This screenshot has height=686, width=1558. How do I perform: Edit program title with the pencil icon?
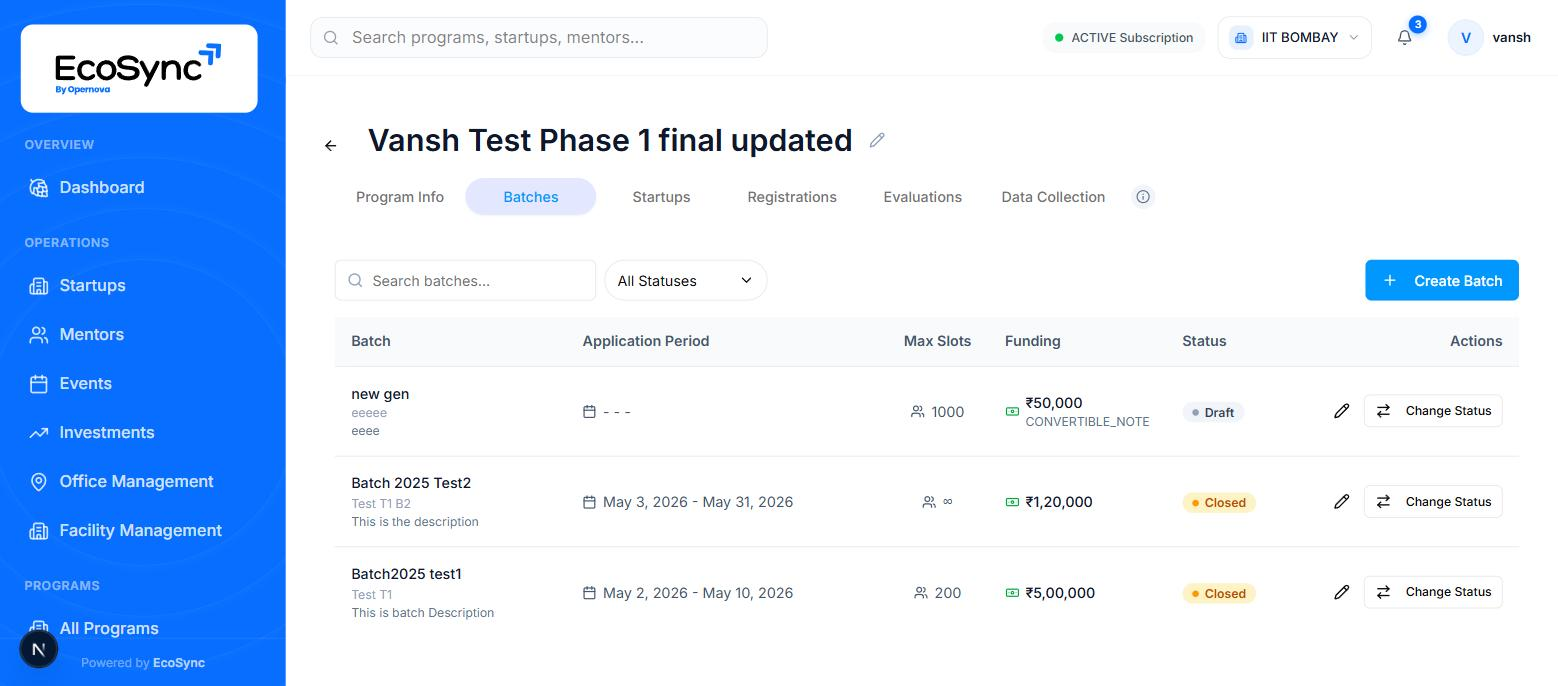(877, 140)
